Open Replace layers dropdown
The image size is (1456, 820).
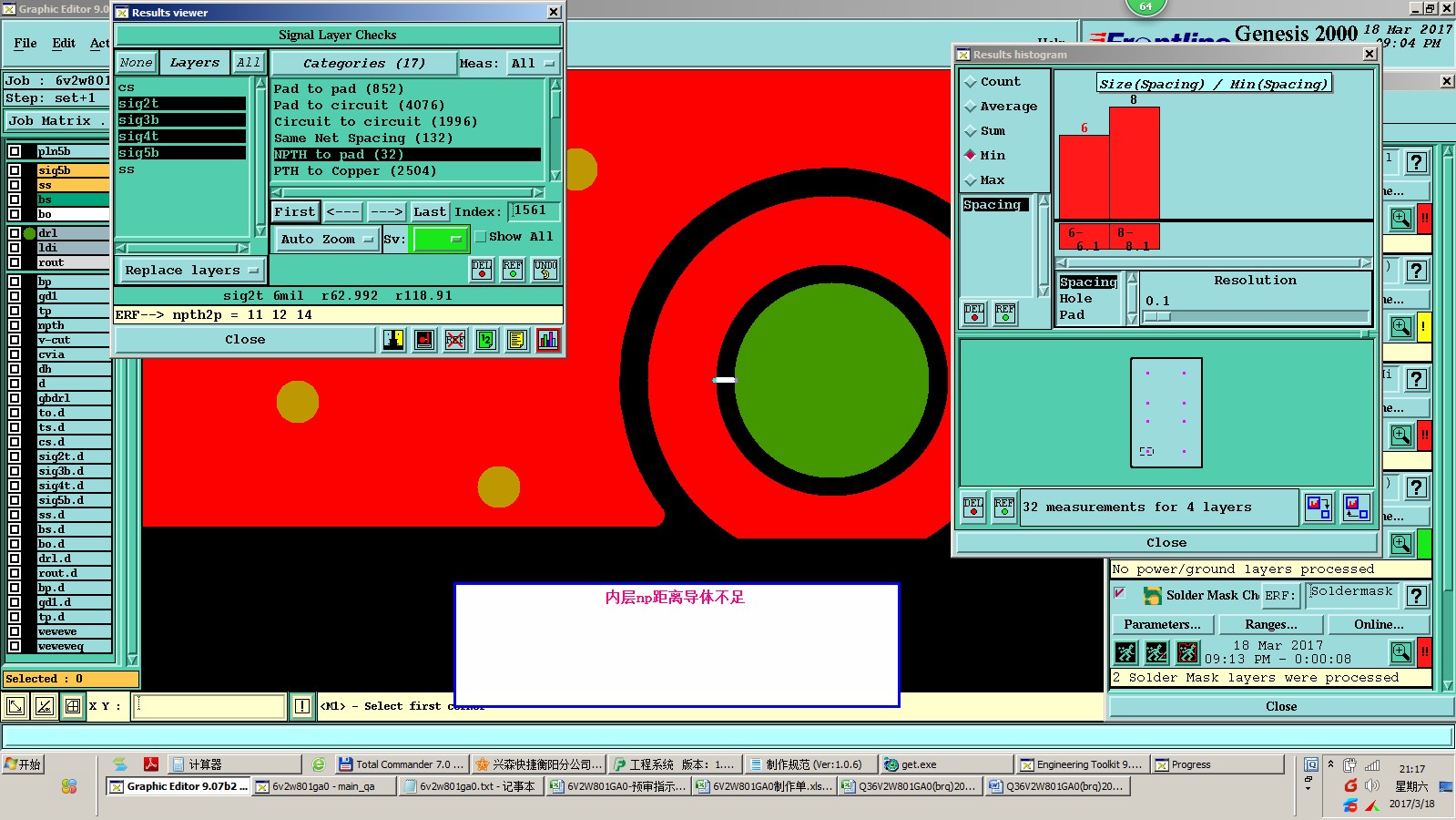coord(191,271)
